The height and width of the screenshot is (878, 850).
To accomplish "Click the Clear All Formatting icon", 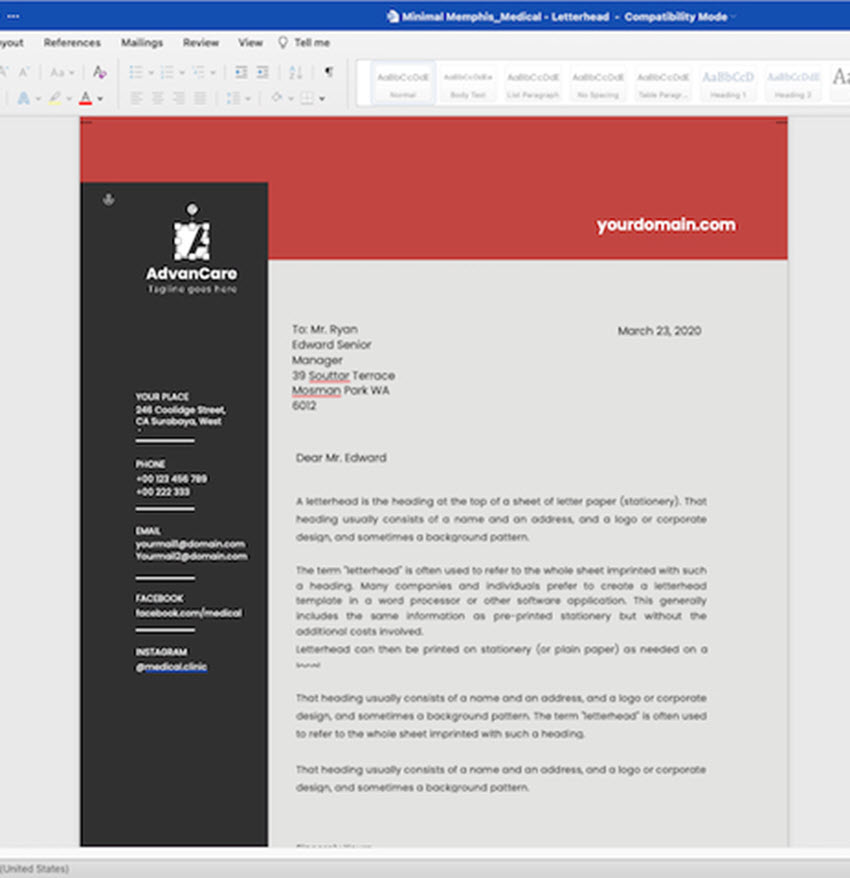I will click(100, 72).
